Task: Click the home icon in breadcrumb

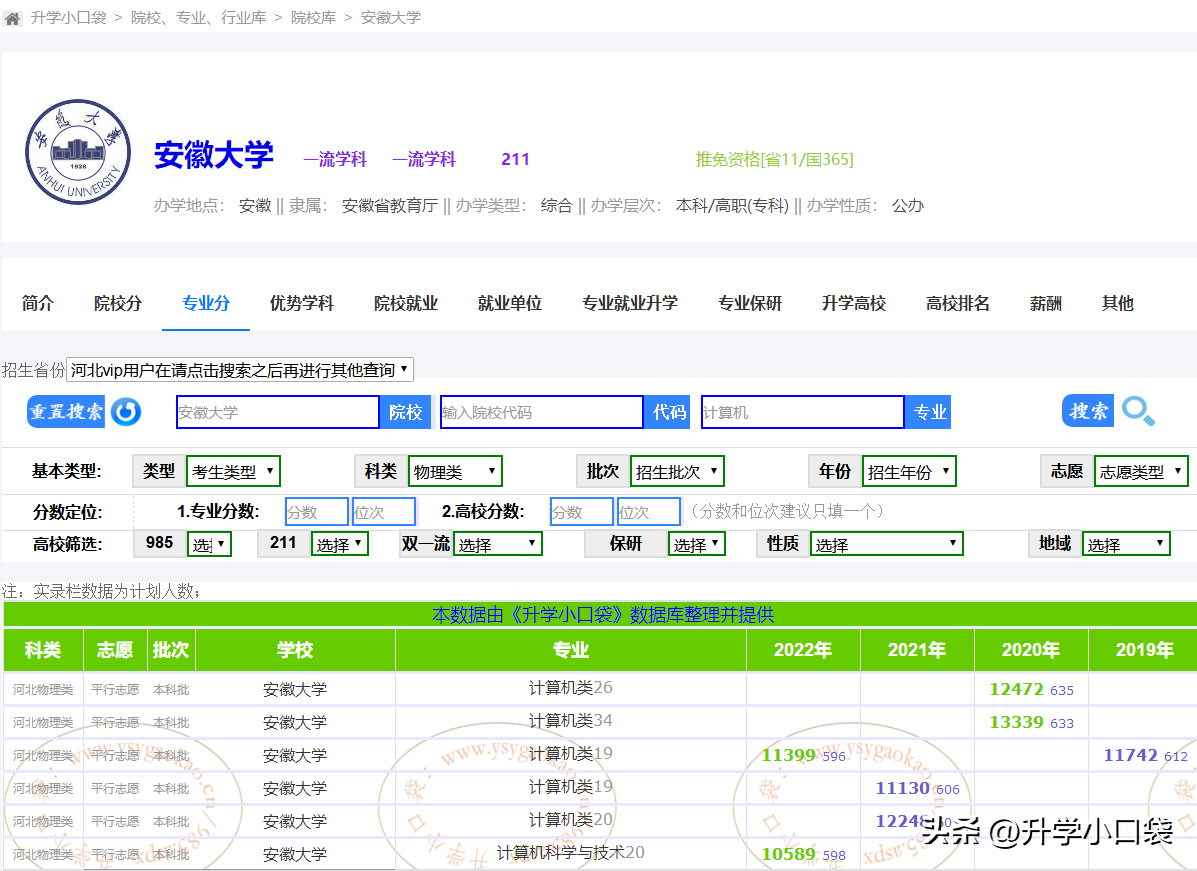Action: pos(12,18)
